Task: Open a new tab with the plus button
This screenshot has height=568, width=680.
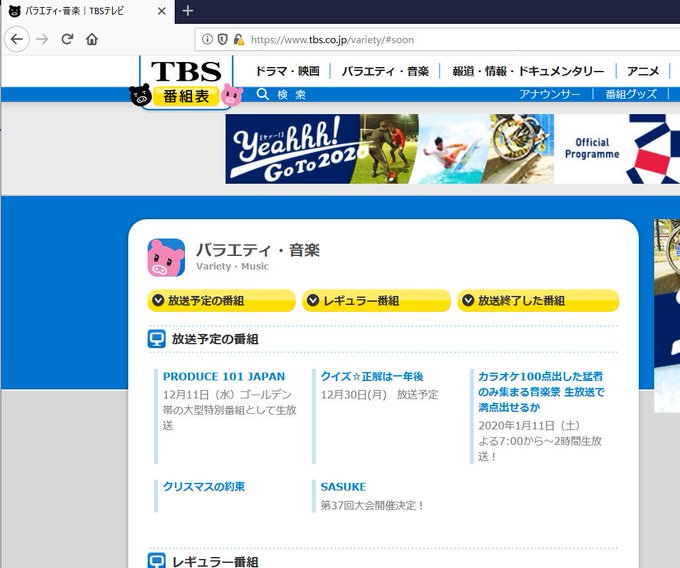Action: 188,10
